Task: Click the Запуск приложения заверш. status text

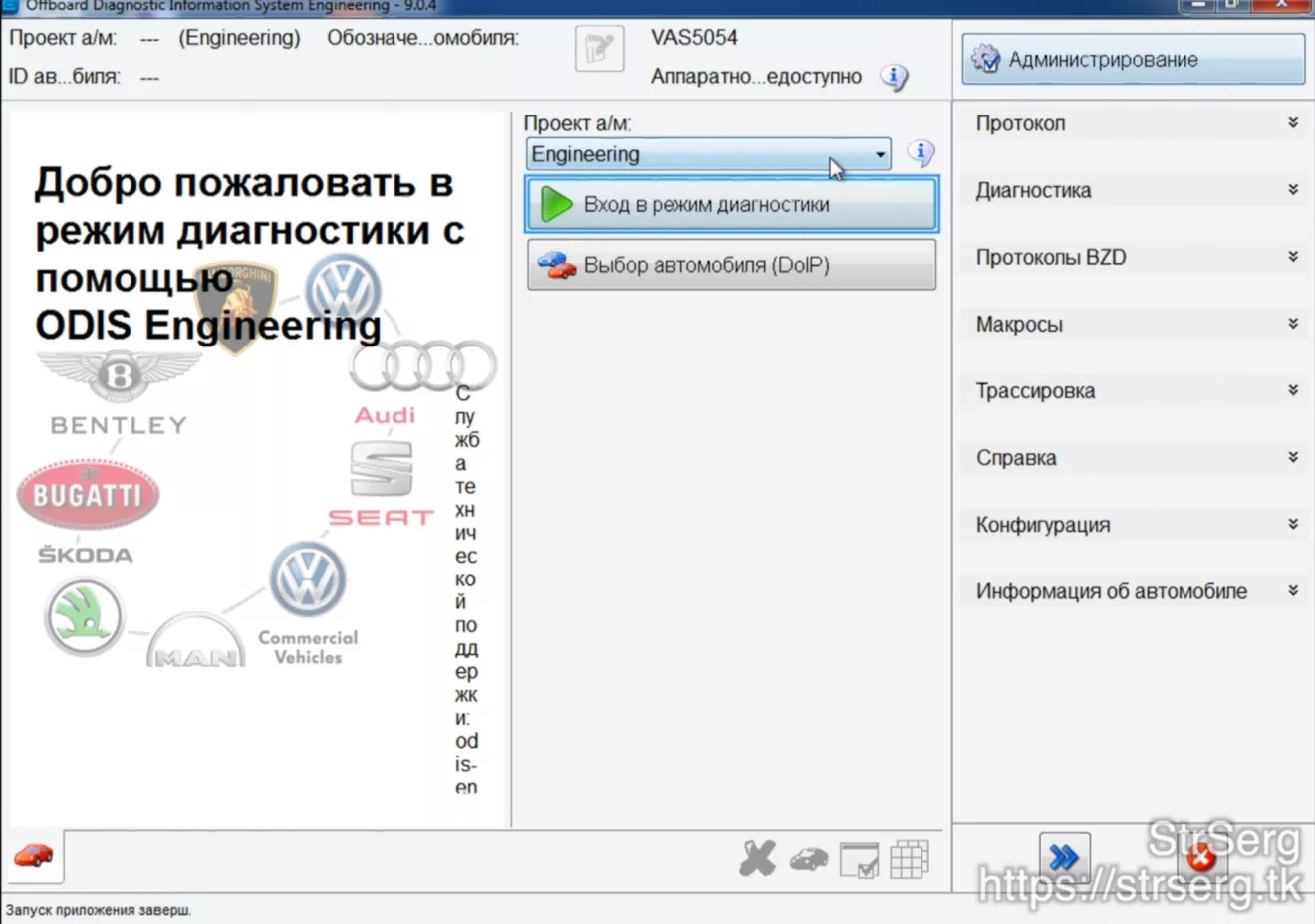Action: pos(99,910)
